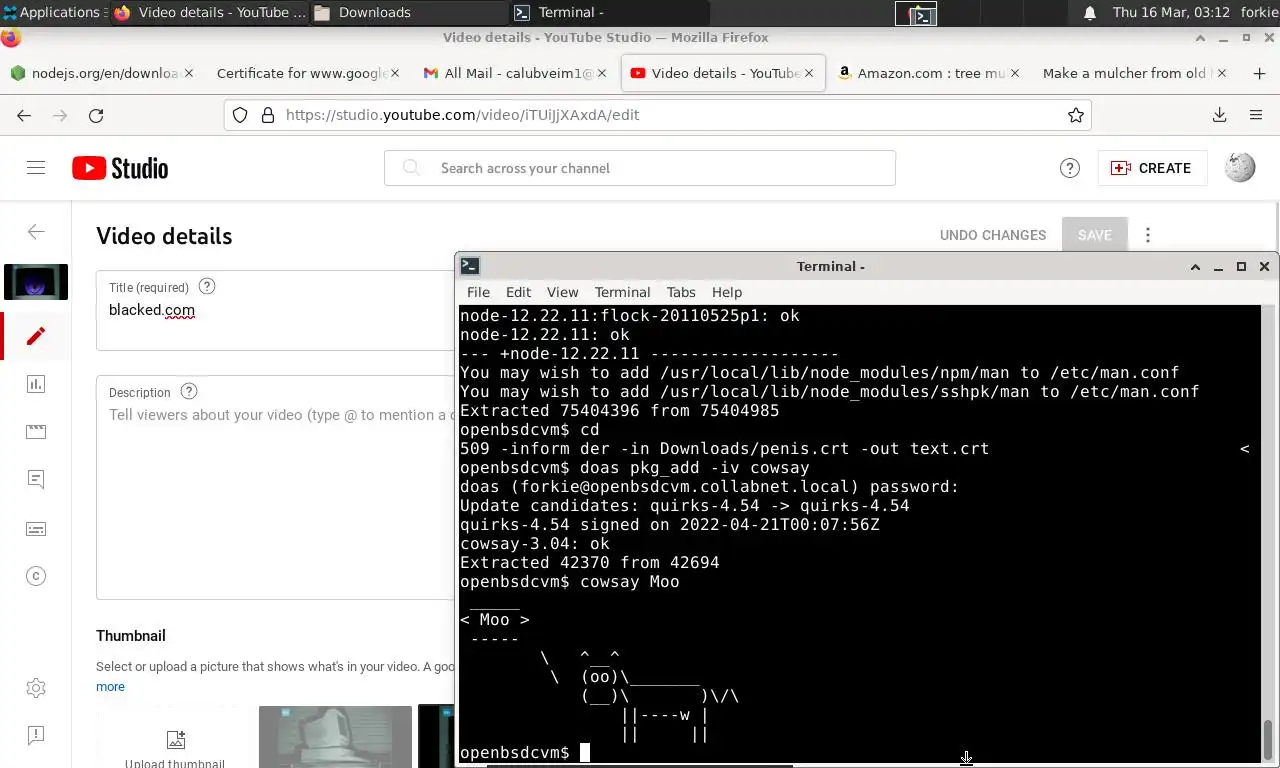Screen dimensions: 1280x768
Task: Click the UNDO CHANGES button
Action: coord(993,235)
